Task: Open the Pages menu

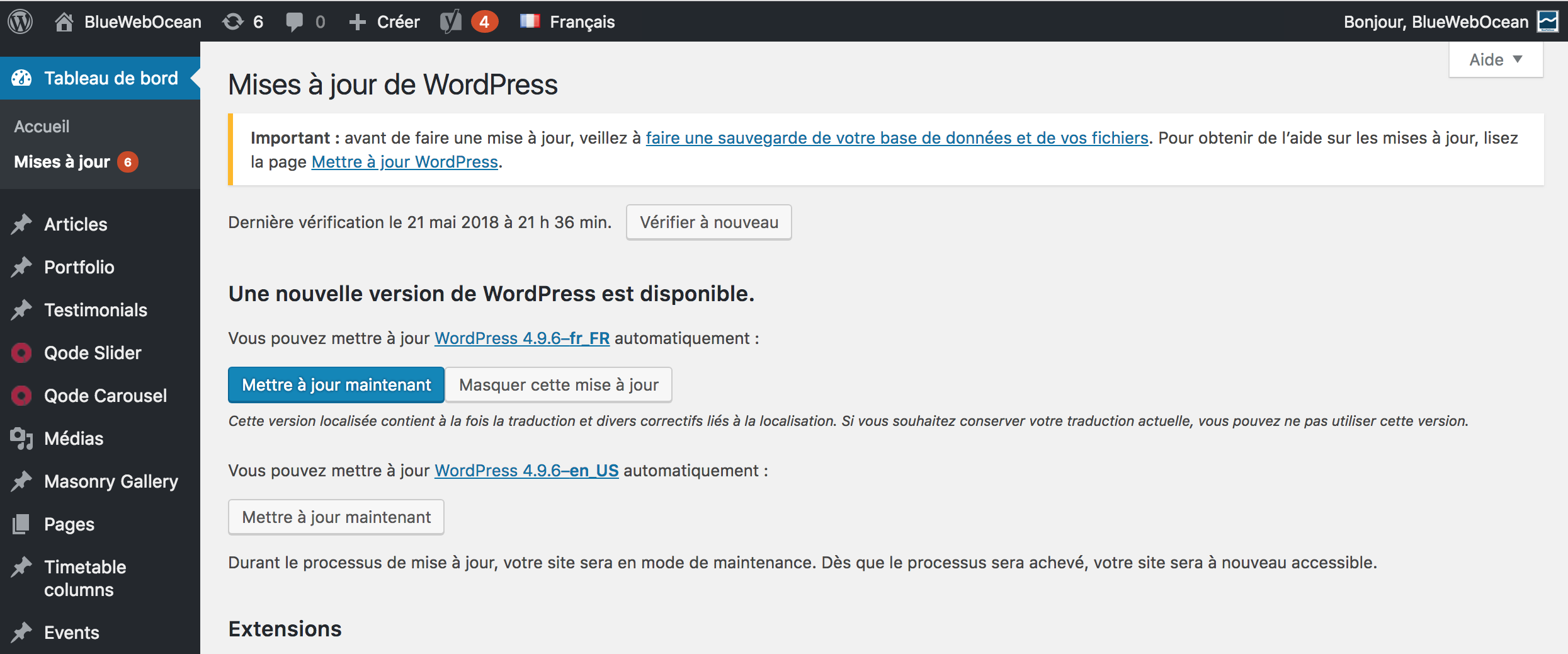Action: 69,524
